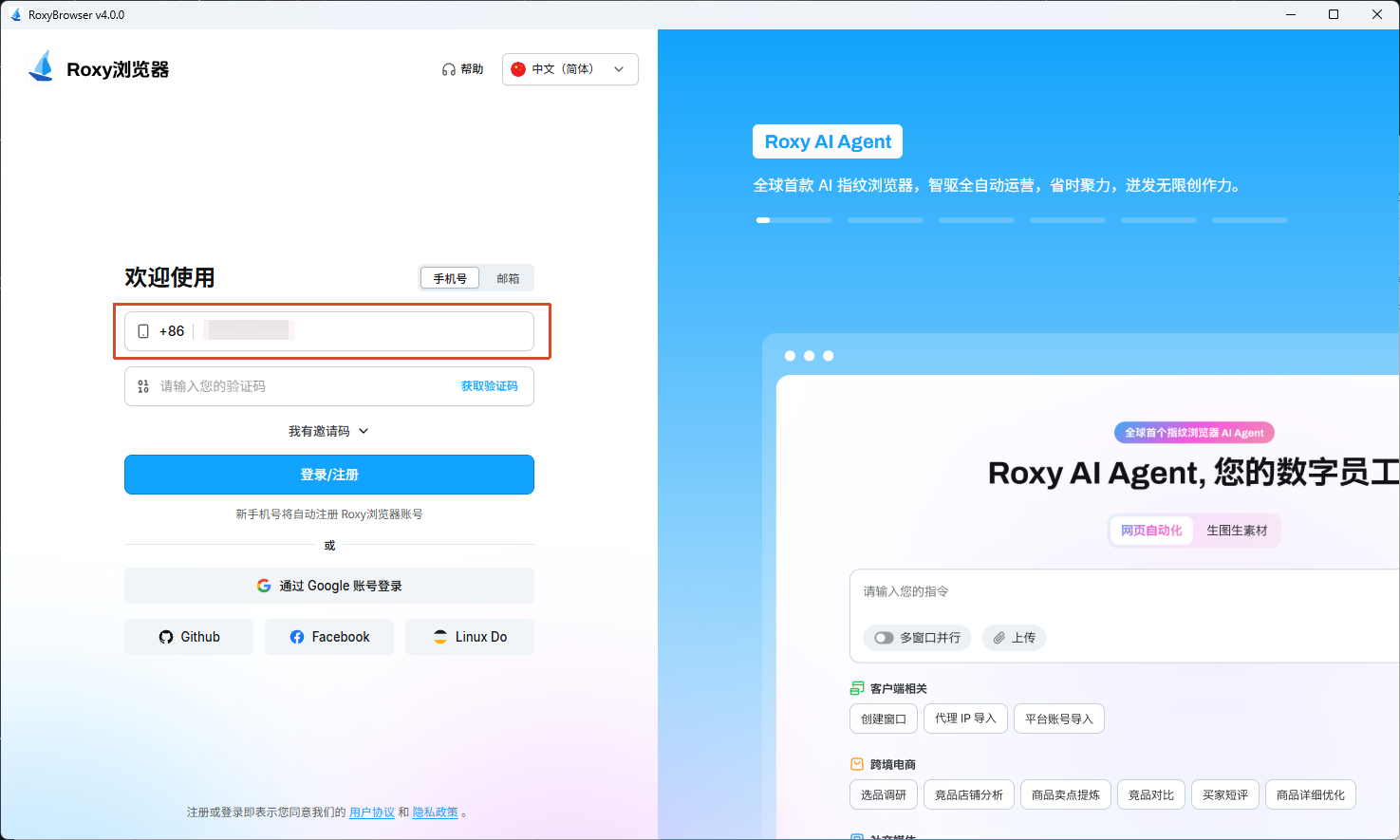Click the phone icon in number field
The height and width of the screenshot is (840, 1400).
point(143,331)
